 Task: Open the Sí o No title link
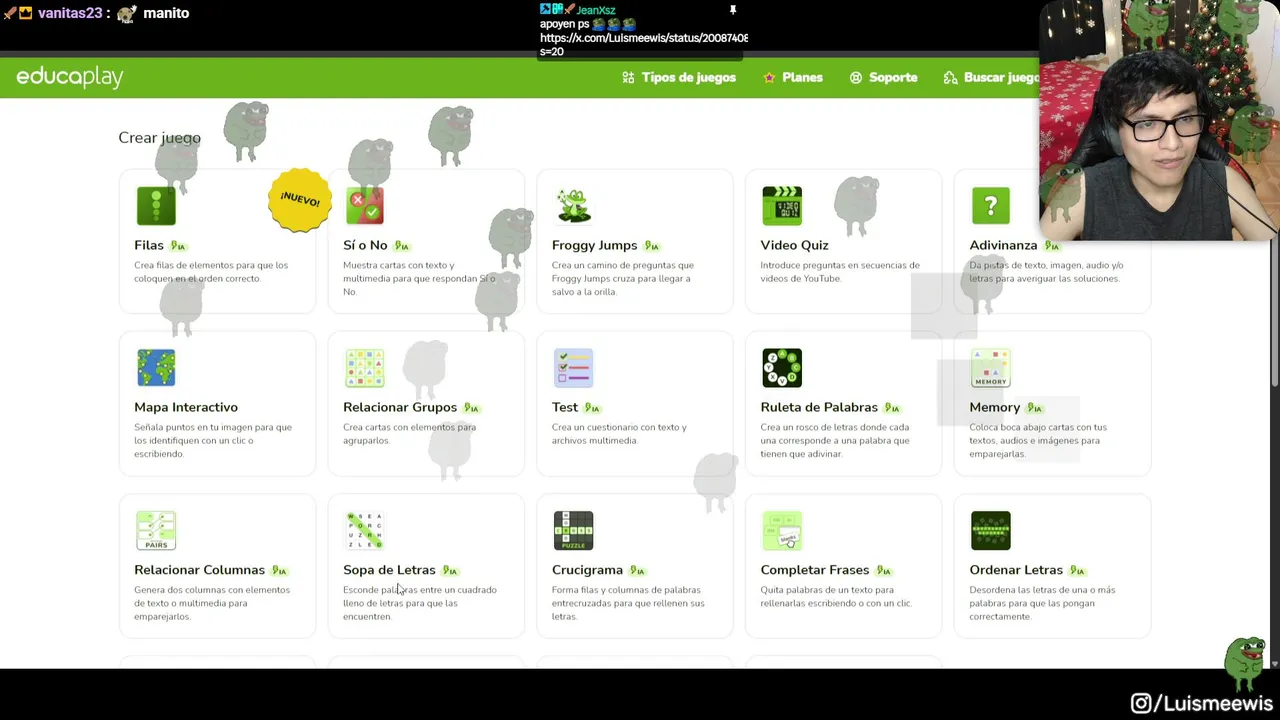pos(365,245)
